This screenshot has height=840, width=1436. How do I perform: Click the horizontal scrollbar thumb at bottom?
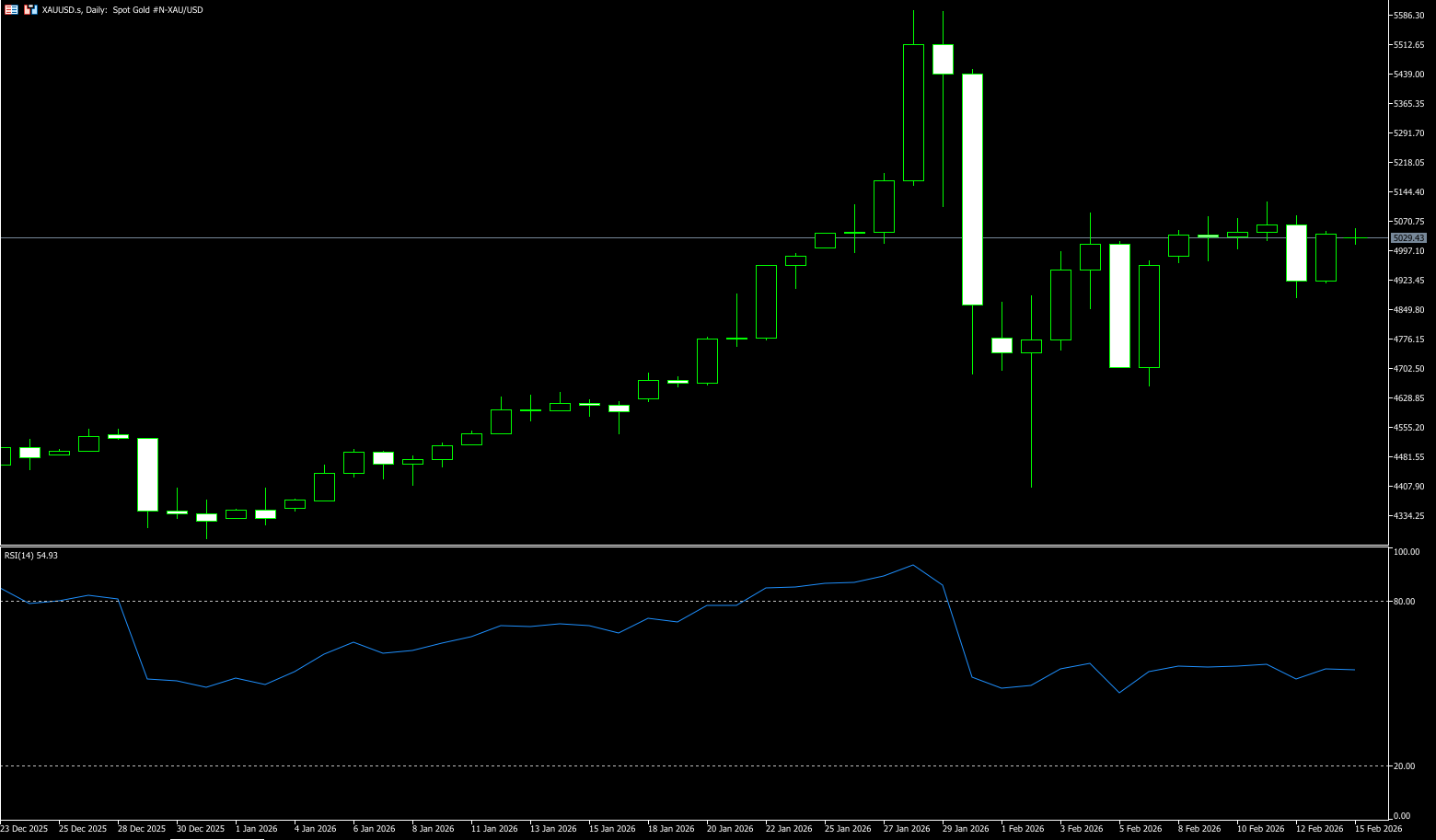click(216, 838)
